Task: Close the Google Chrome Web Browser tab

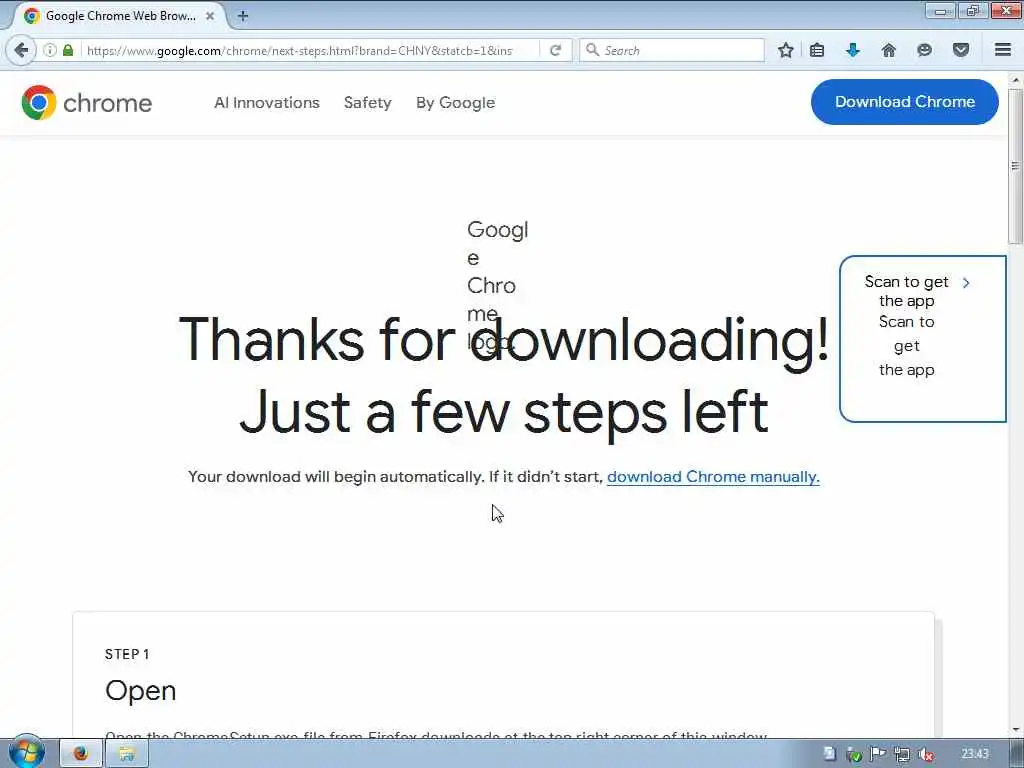Action: point(210,16)
